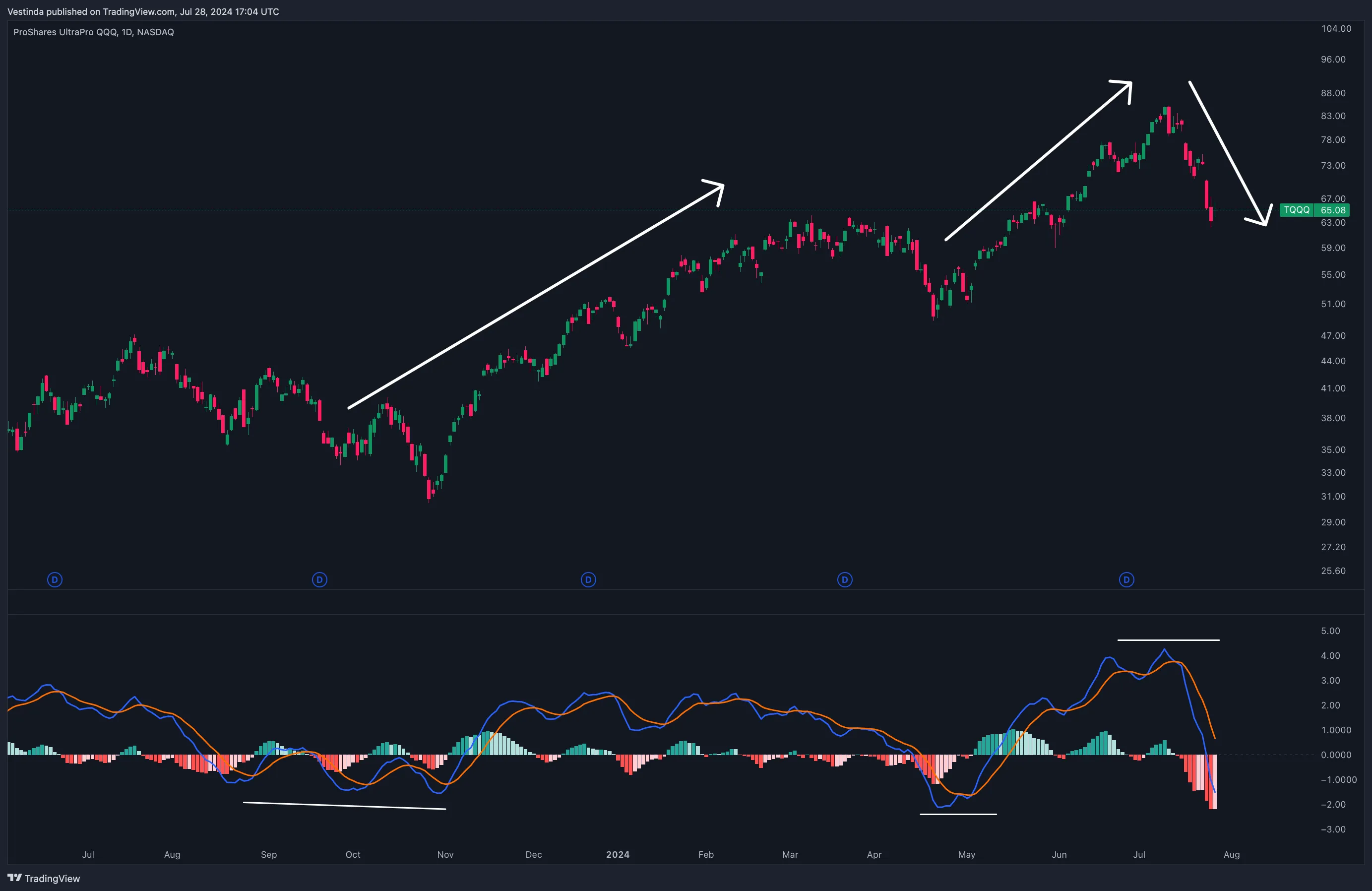Select the white trendline above the July histogram peak

click(x=1169, y=639)
